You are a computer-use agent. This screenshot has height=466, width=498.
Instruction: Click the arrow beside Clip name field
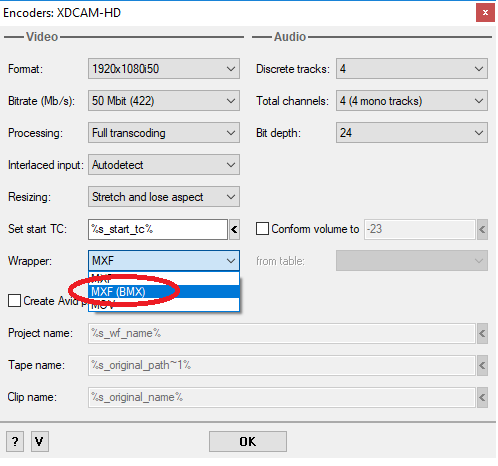coord(482,397)
